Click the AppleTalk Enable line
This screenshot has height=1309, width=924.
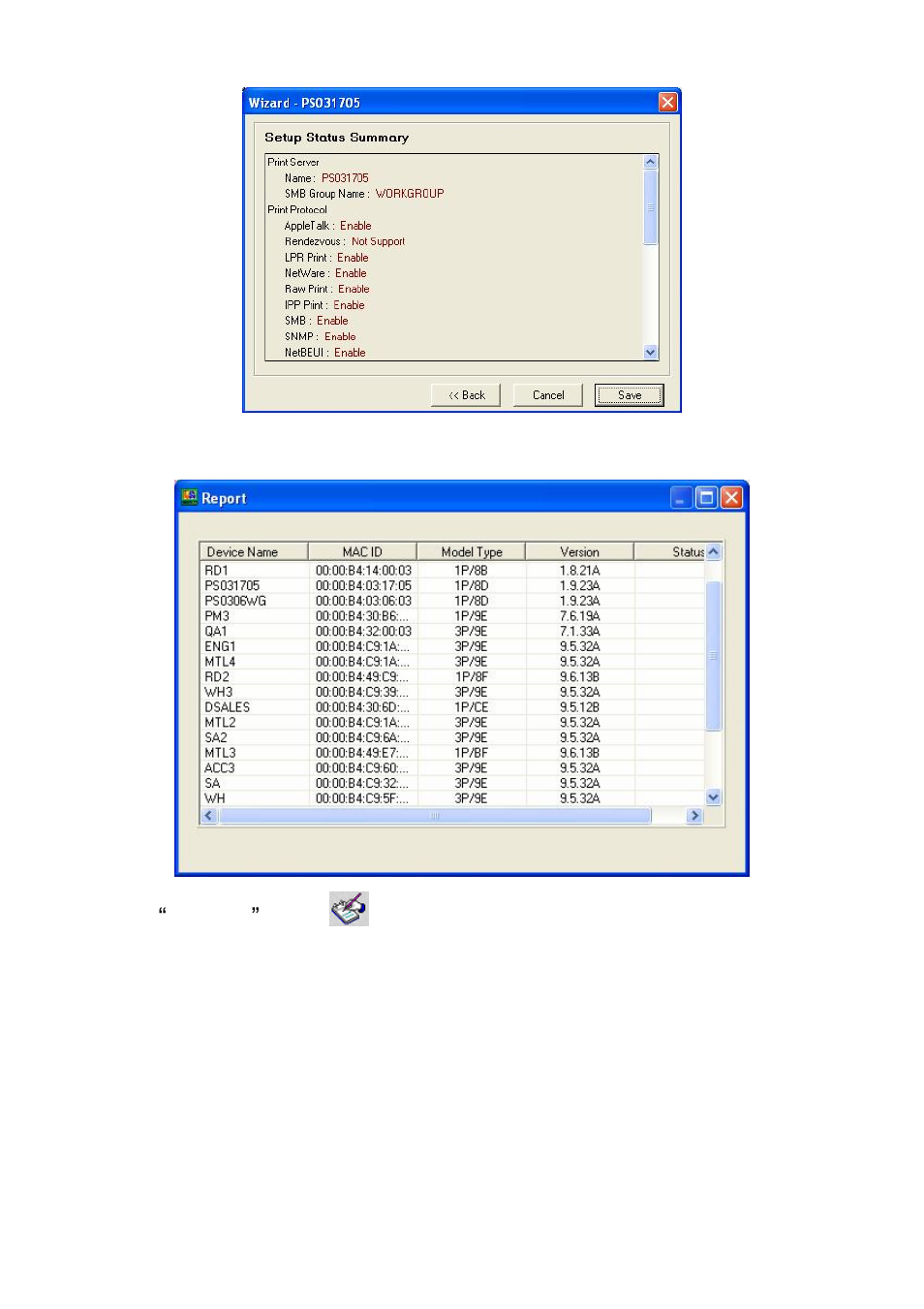click(327, 226)
